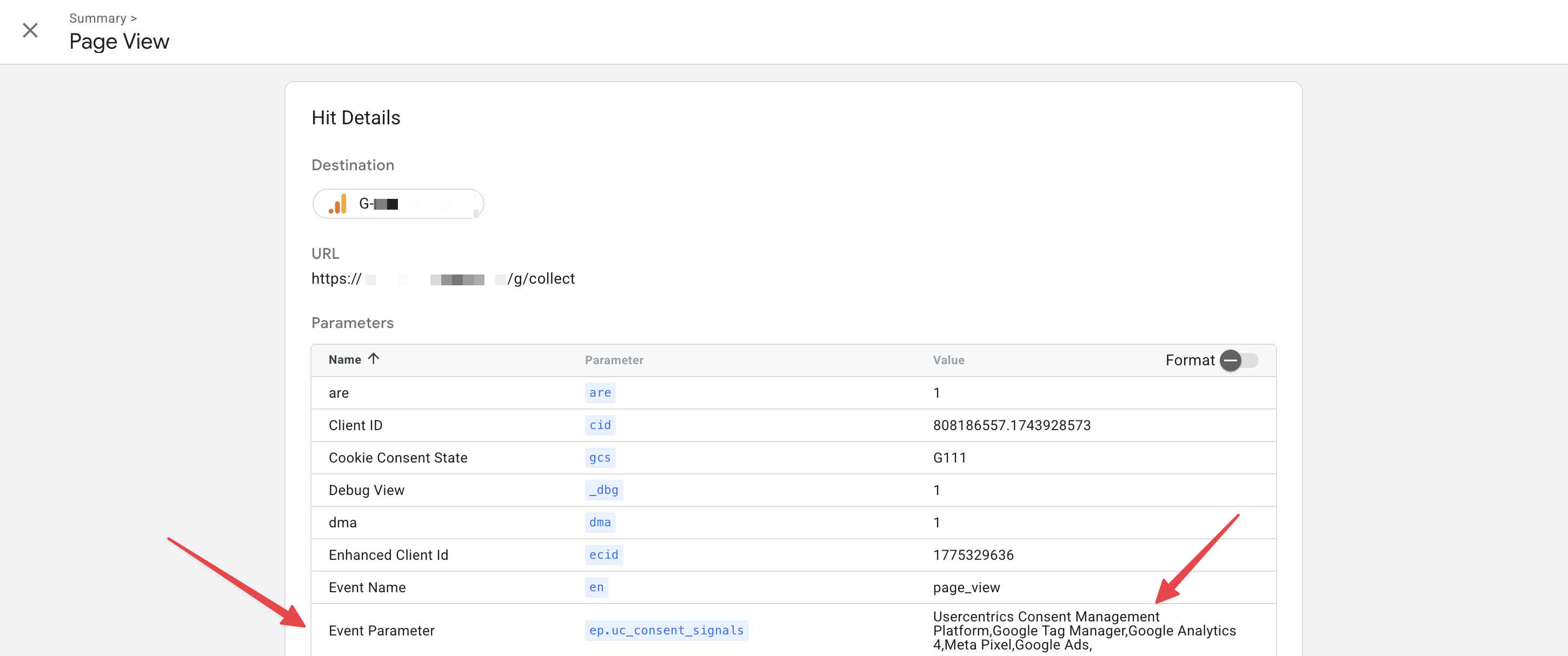Image resolution: width=1568 pixels, height=656 pixels.
Task: Click the 'gcs' parameter chip
Action: [600, 457]
